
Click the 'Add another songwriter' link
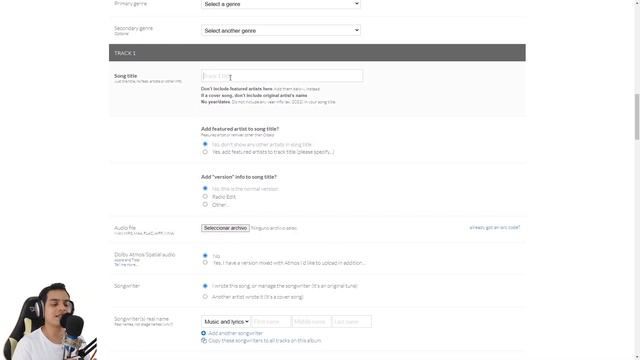(236, 333)
